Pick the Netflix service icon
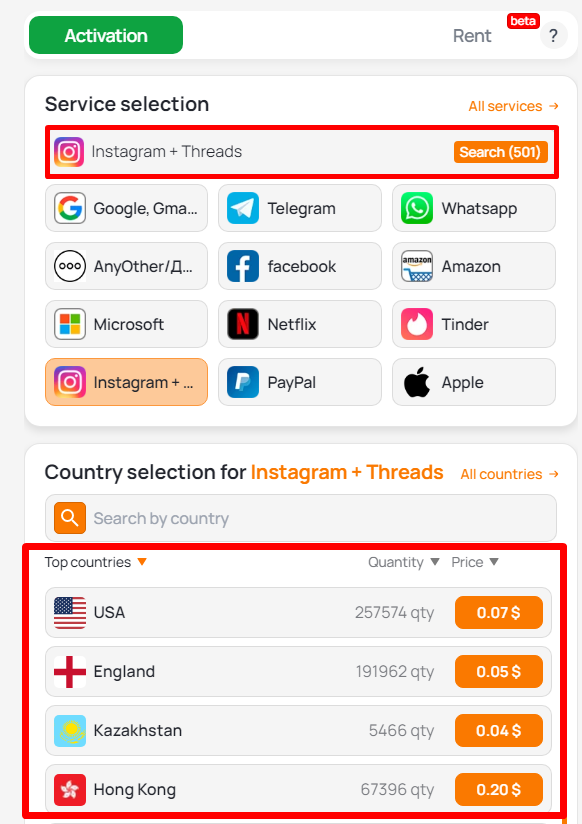The height and width of the screenshot is (824, 582). (x=243, y=324)
